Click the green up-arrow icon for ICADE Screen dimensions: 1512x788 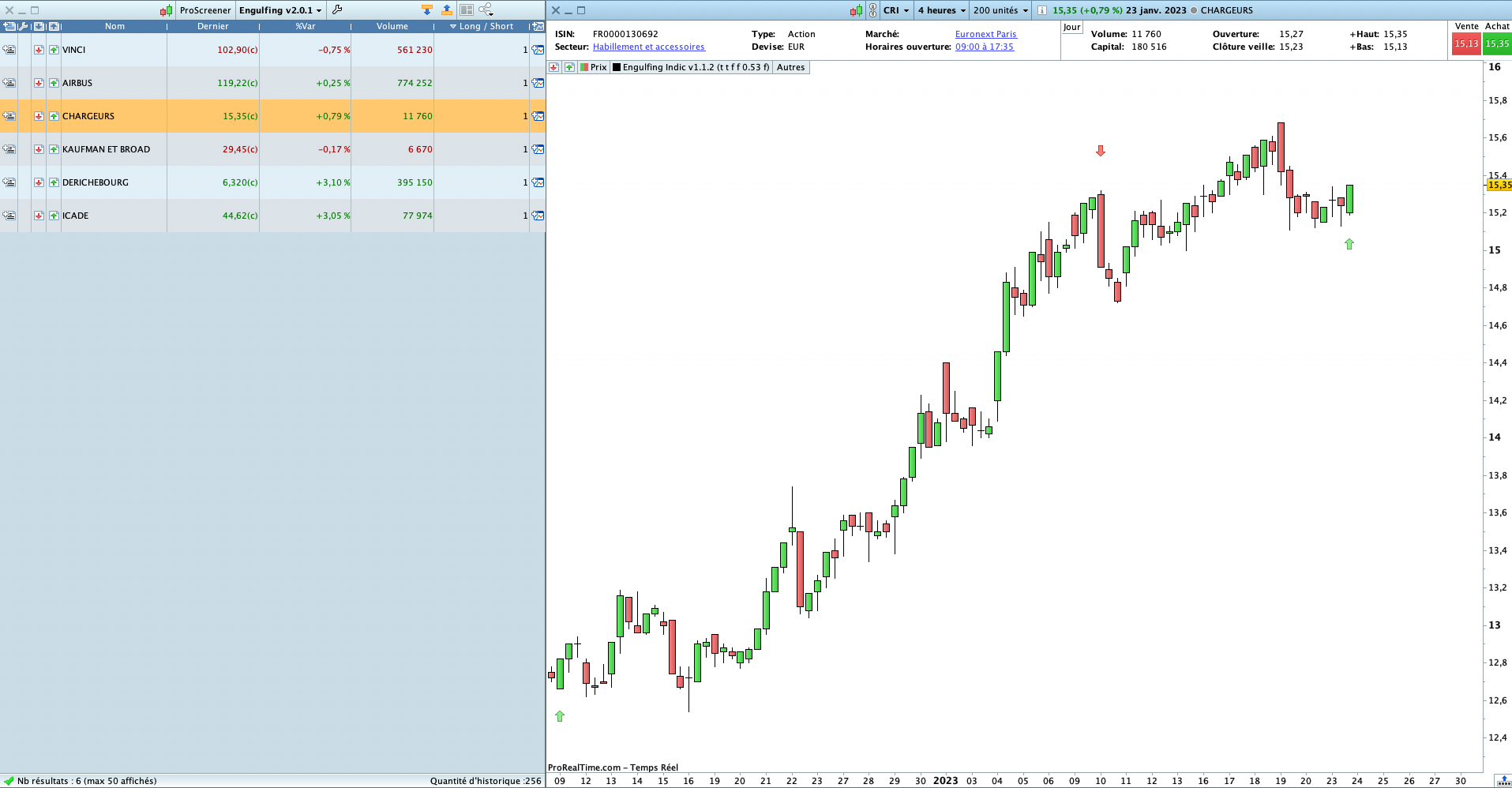click(54, 216)
